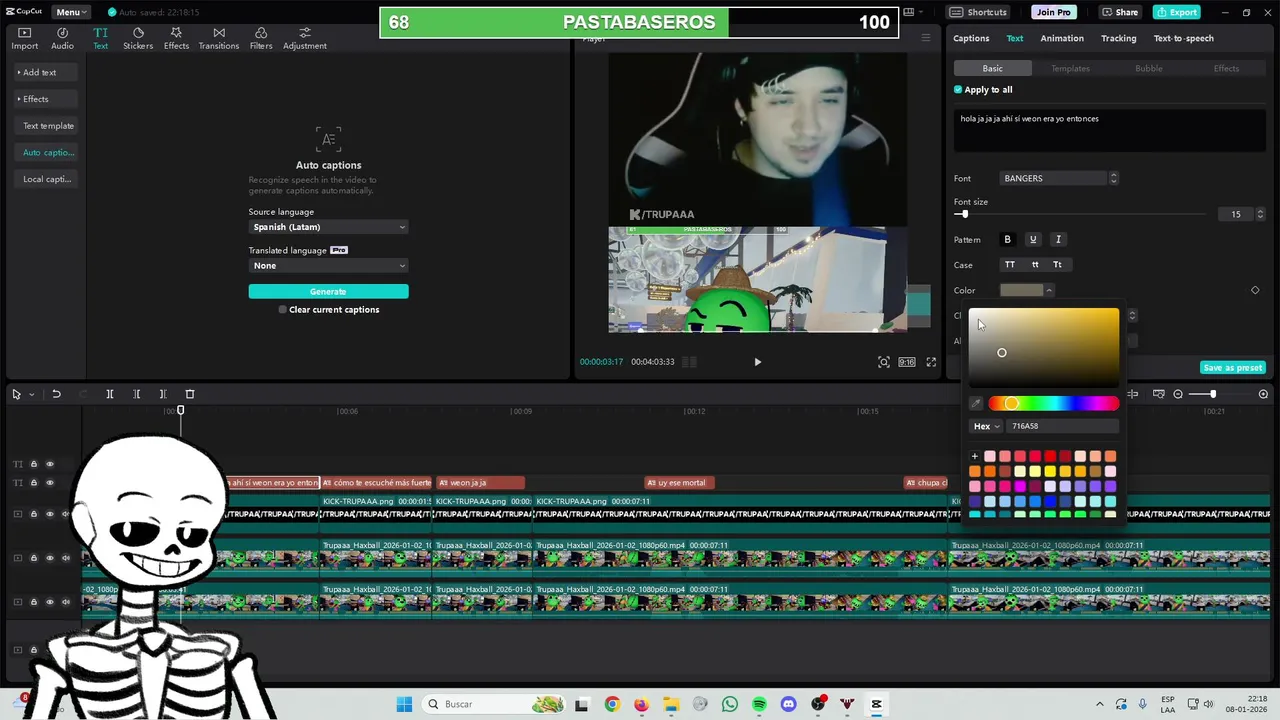Play the preview video
Screen dimensions: 1280x720
pos(757,362)
